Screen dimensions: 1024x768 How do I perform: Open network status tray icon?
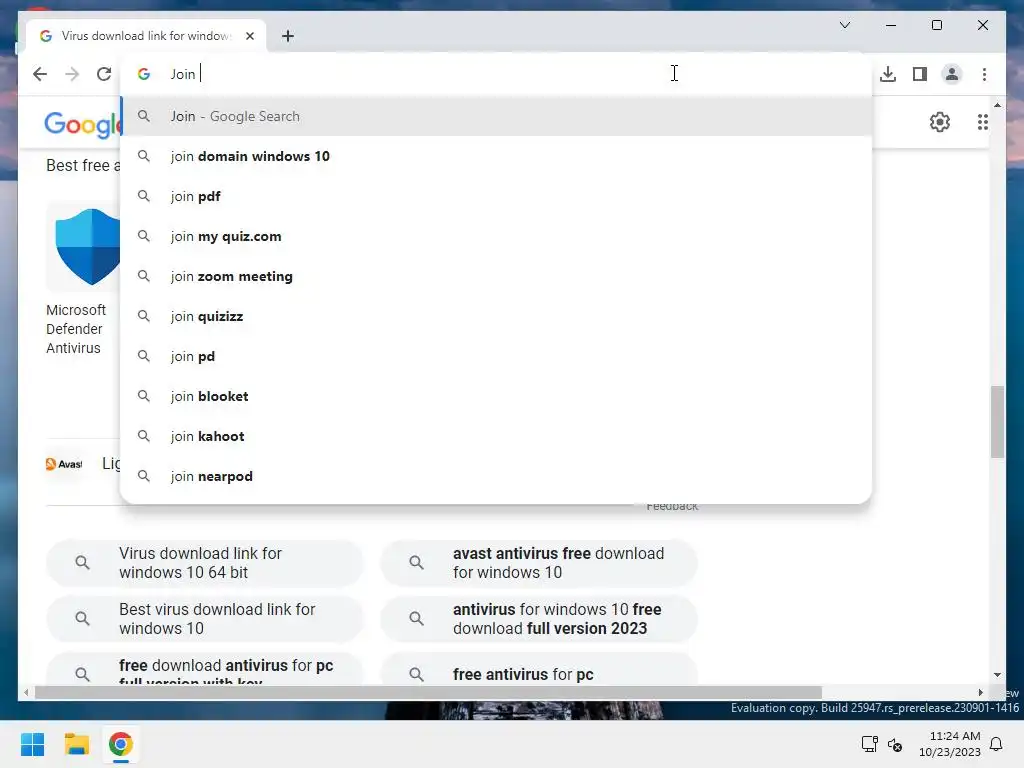click(869, 744)
